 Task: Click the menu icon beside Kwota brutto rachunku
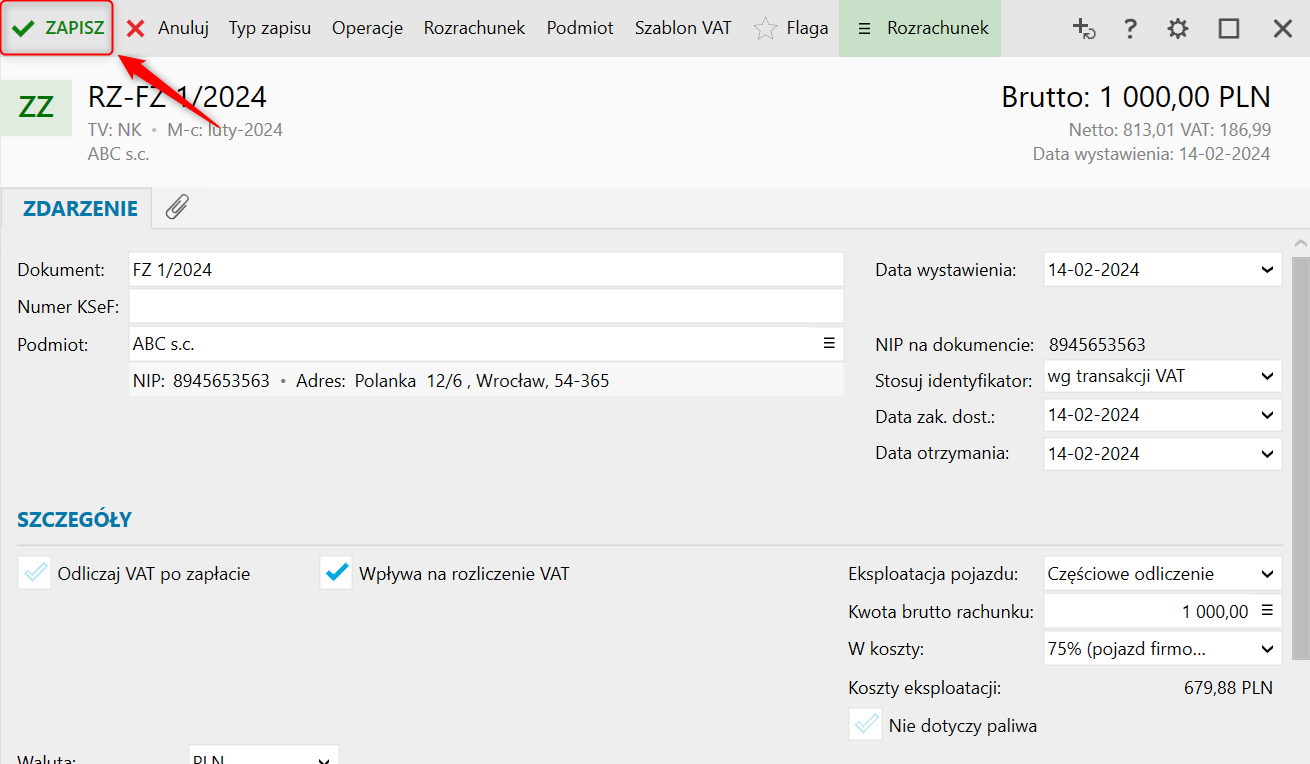(1267, 611)
